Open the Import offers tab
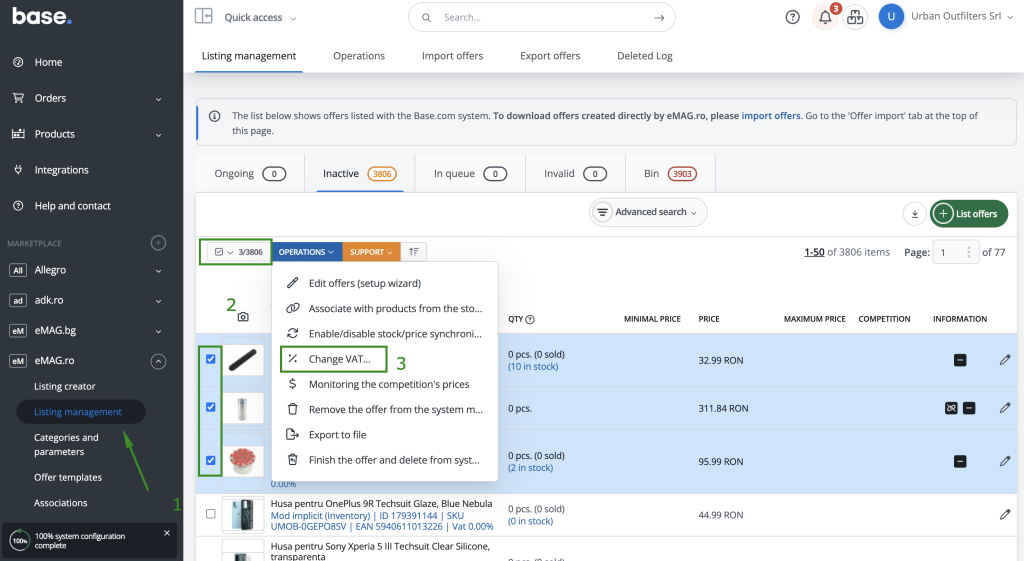 452,56
